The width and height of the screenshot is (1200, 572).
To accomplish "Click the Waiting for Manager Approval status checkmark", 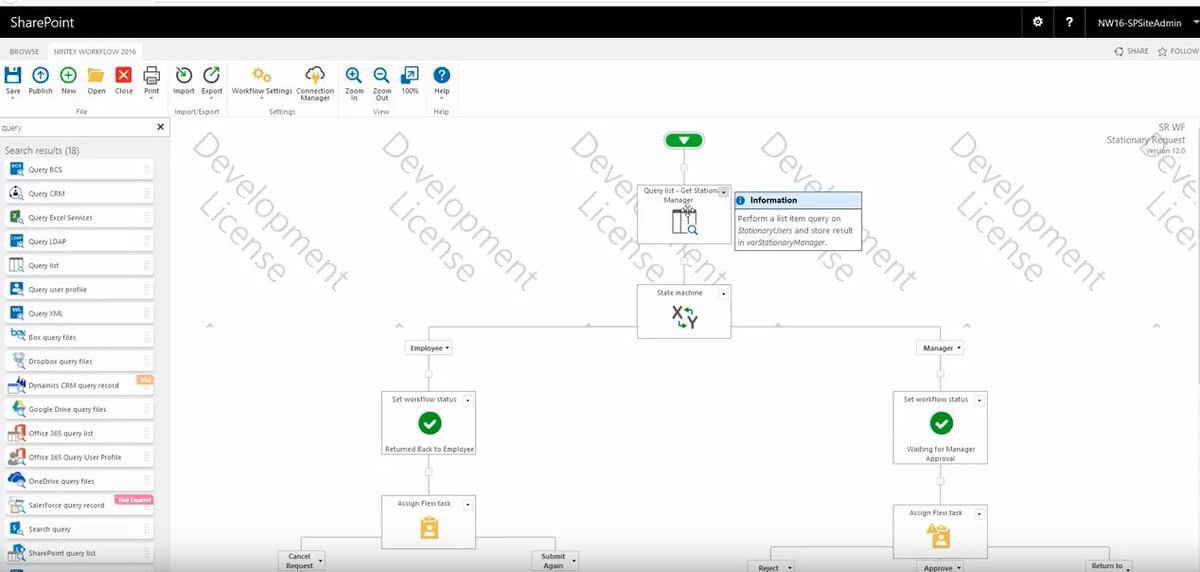I will tap(941, 423).
